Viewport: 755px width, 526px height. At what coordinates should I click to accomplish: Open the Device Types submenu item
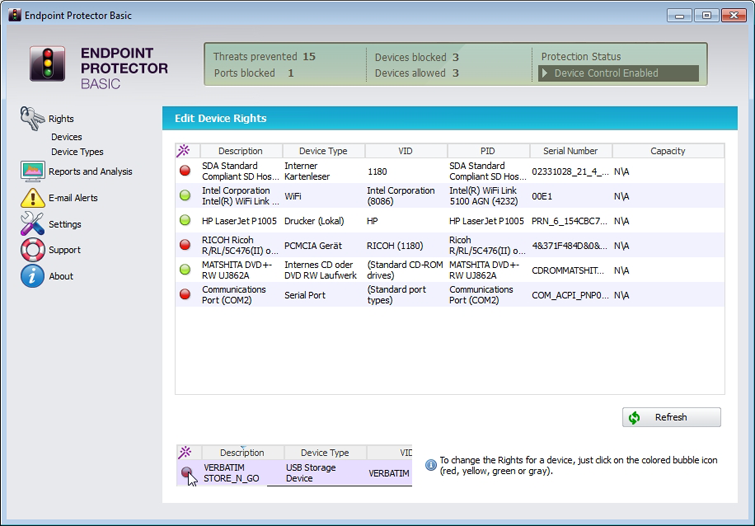point(77,152)
